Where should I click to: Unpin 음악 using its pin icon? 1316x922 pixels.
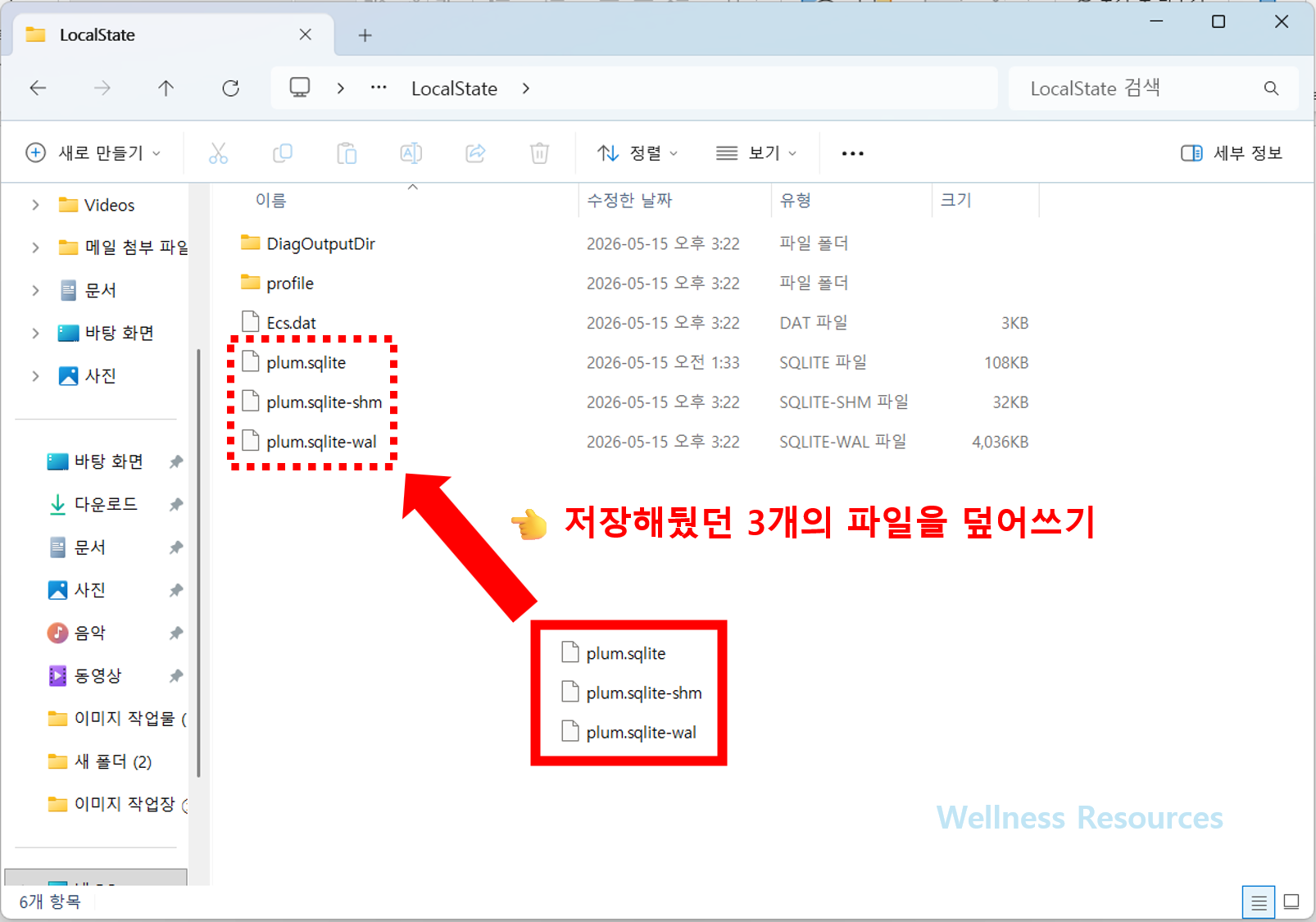tap(175, 634)
